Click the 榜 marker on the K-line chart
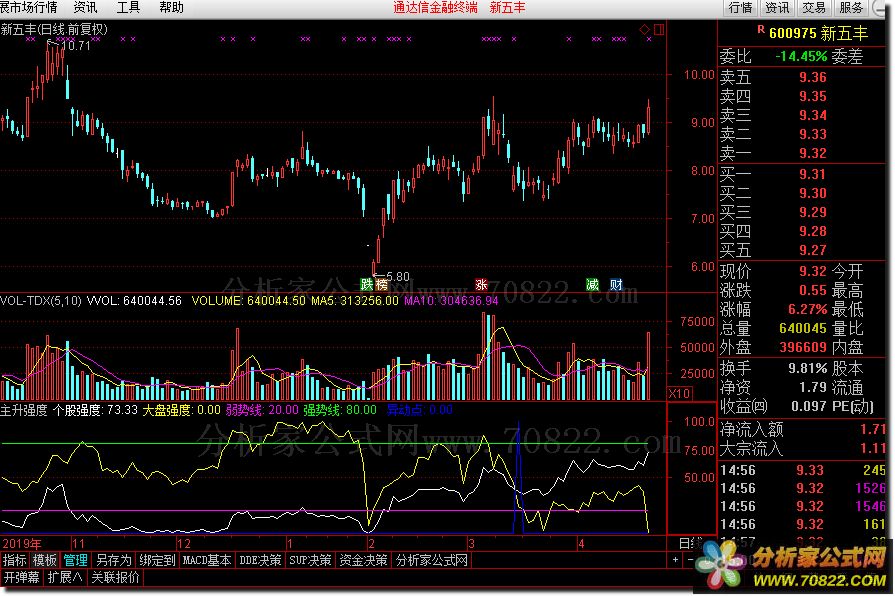 (381, 284)
